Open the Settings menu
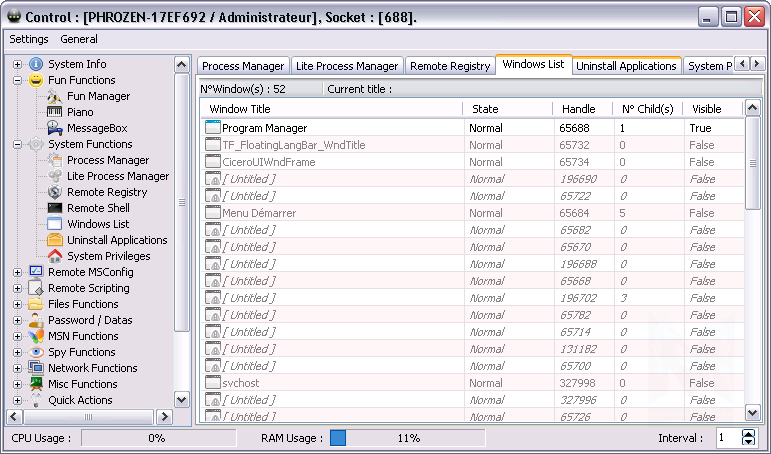The image size is (771, 454). pyautogui.click(x=29, y=39)
